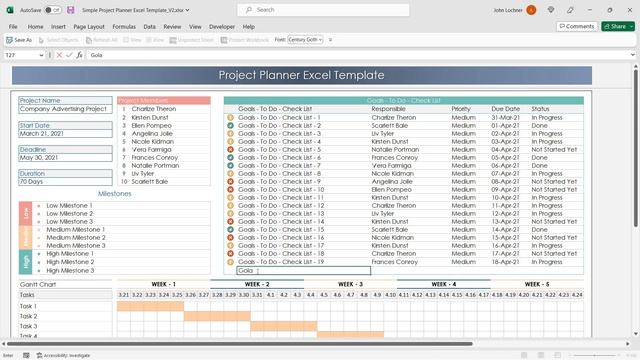Image resolution: width=640 pixels, height=360 pixels.
Task: Click the orange status icon of Check List - 19
Action: [230, 262]
